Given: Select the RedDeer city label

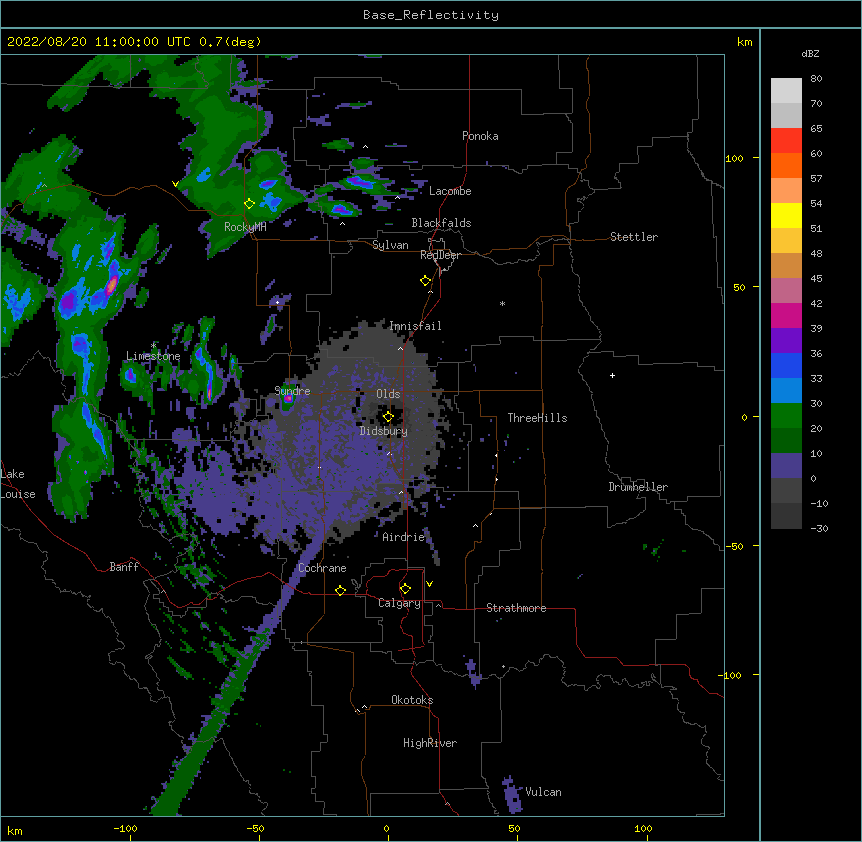Looking at the screenshot, I should 440,255.
